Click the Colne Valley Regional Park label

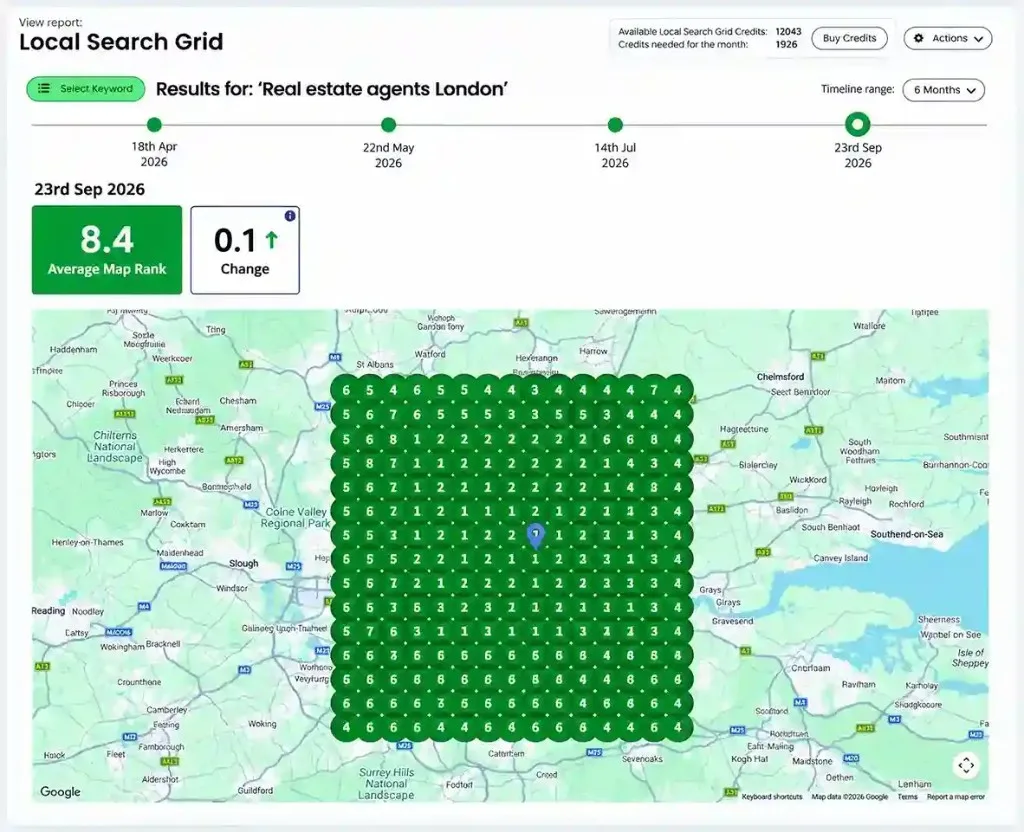(296, 517)
